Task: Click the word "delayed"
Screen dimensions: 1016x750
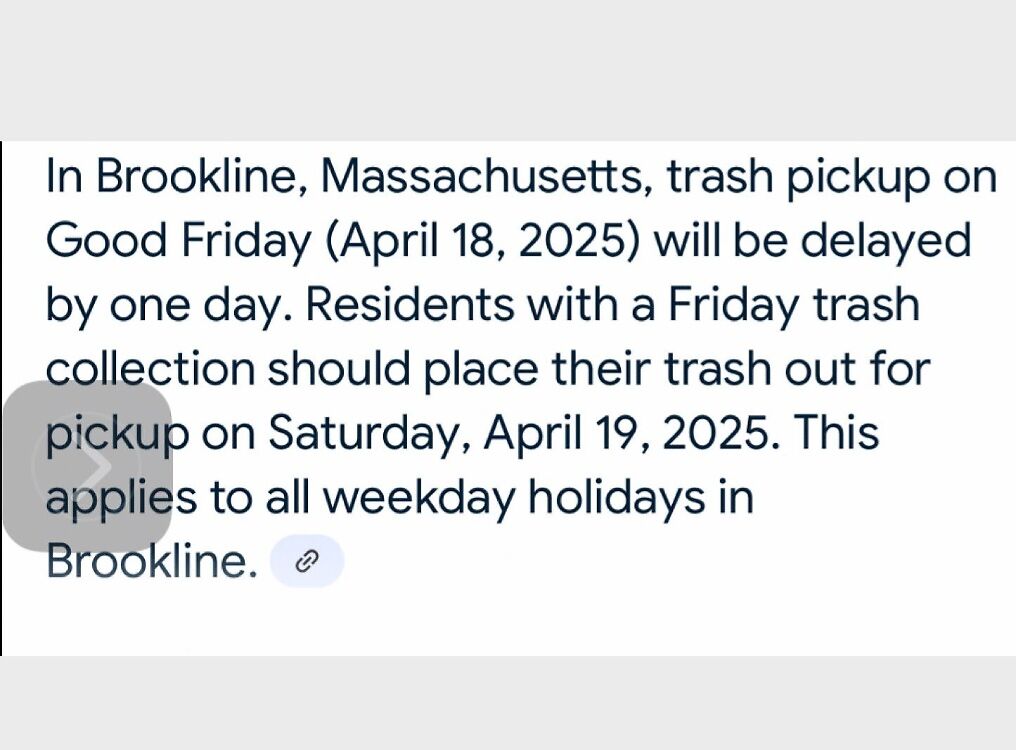Action: point(885,240)
